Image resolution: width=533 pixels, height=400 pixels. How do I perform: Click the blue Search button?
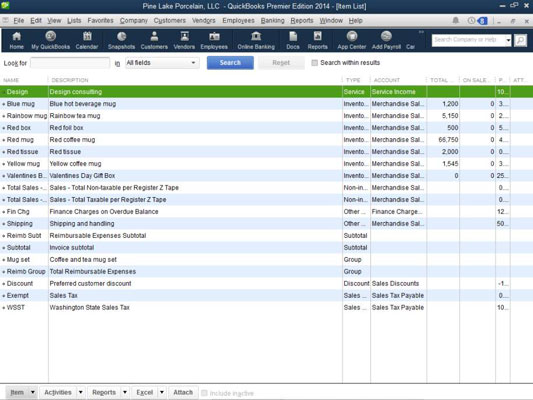pyautogui.click(x=230, y=63)
